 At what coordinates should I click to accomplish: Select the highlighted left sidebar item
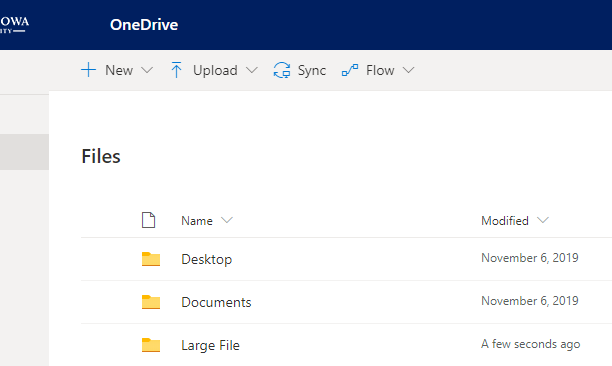click(x=24, y=152)
